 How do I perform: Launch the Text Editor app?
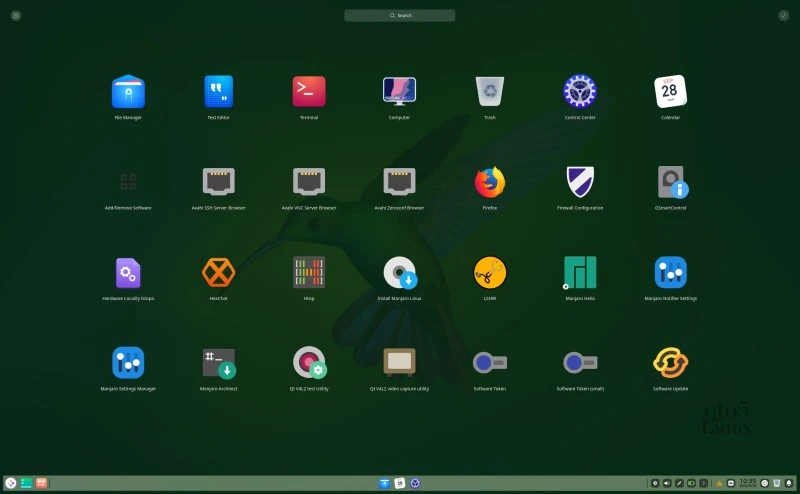pyautogui.click(x=218, y=92)
